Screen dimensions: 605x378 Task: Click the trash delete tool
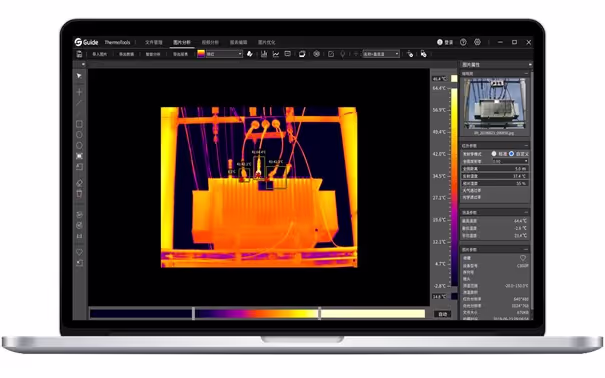pyautogui.click(x=79, y=193)
